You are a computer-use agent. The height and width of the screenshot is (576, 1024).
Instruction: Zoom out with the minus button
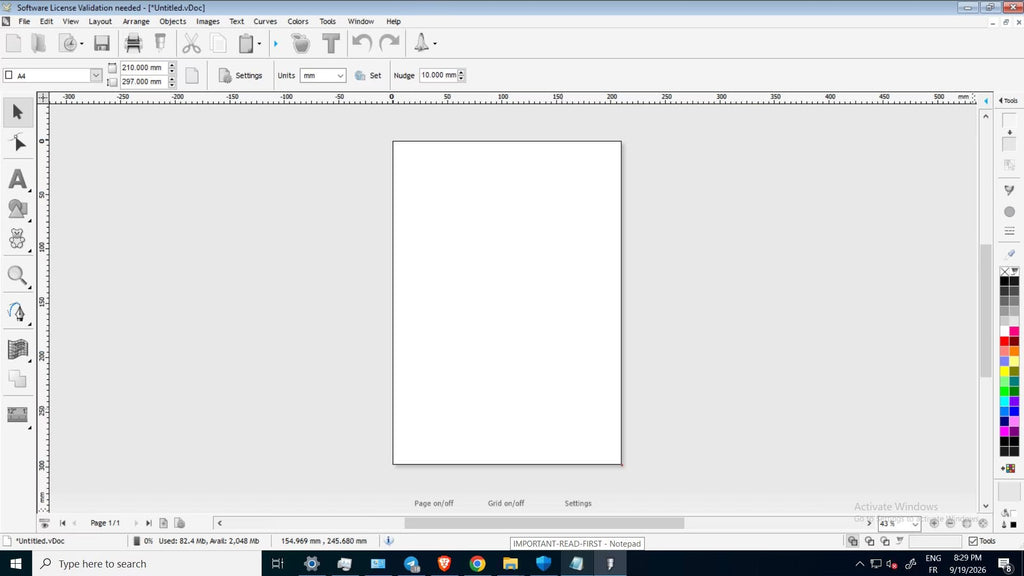950,523
